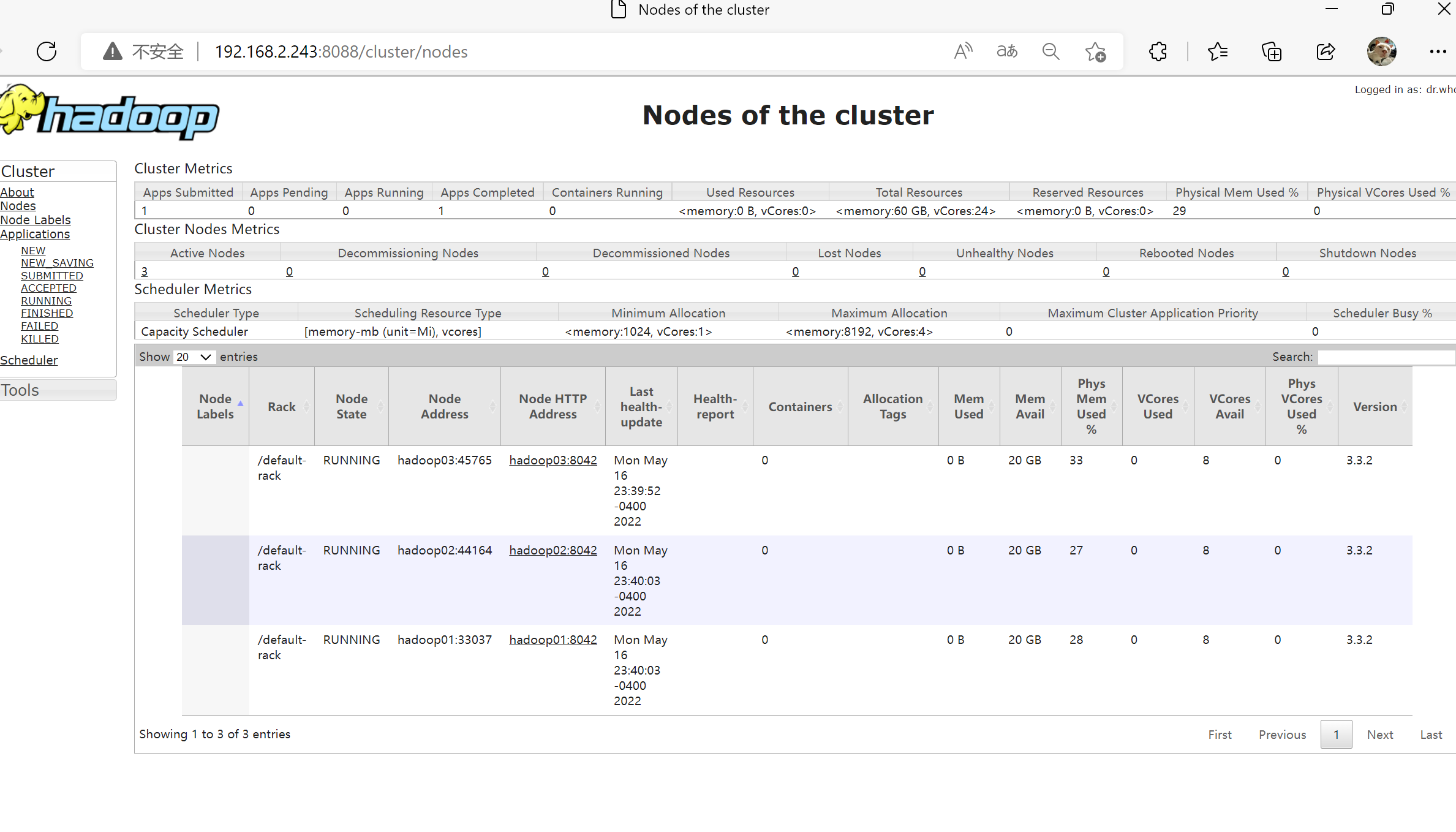The height and width of the screenshot is (832, 1456).
Task: Open the Favorites list dropdown
Action: coord(1218,51)
